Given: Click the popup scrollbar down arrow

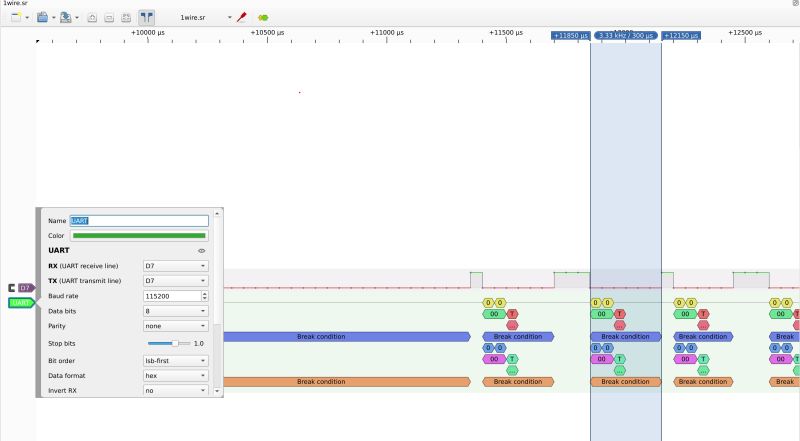Looking at the screenshot, I should point(217,391).
